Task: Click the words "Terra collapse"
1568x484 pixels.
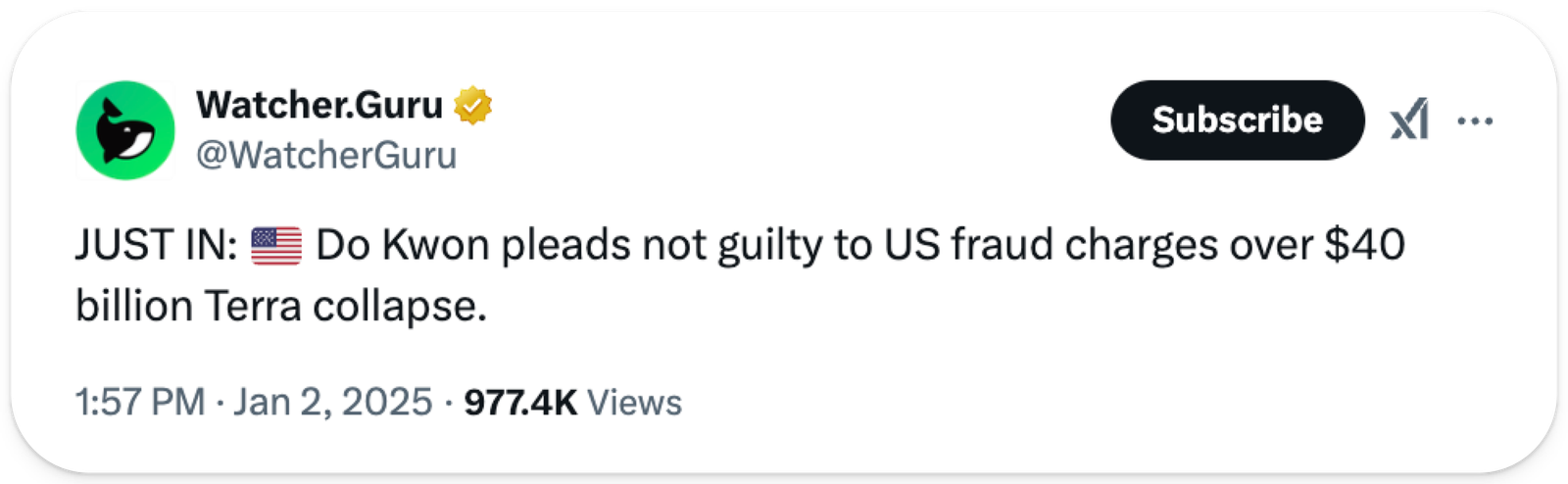Action: point(345,307)
